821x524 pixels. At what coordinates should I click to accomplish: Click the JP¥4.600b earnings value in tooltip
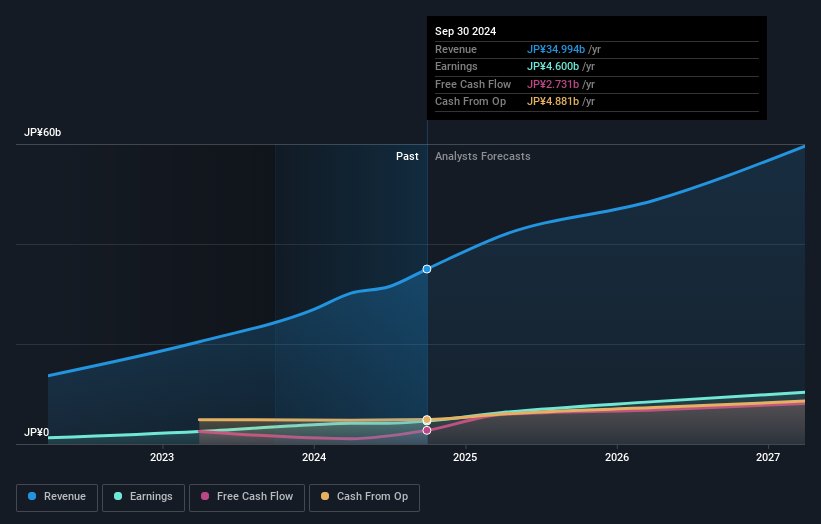553,67
